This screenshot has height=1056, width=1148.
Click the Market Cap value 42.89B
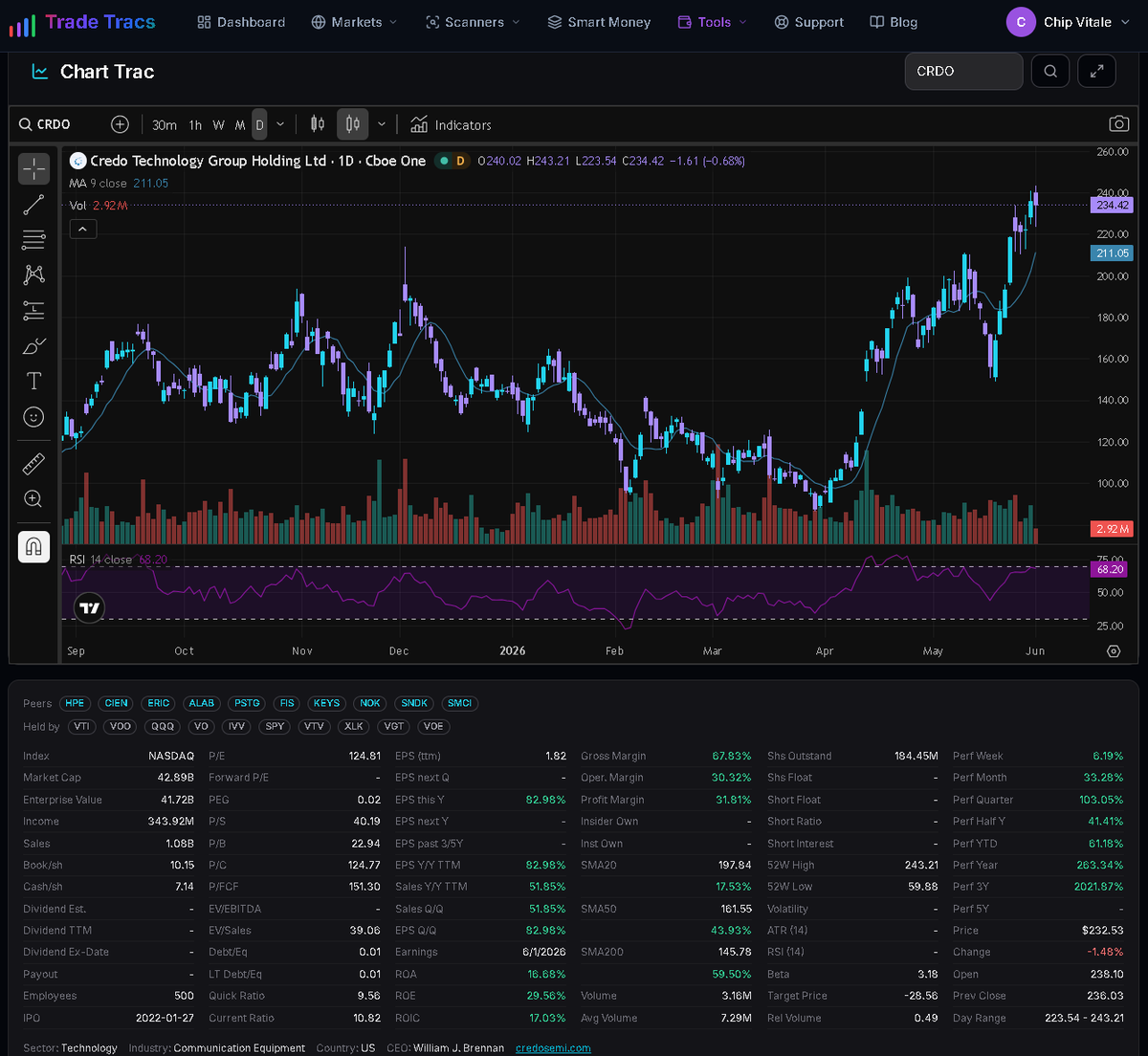coord(176,778)
